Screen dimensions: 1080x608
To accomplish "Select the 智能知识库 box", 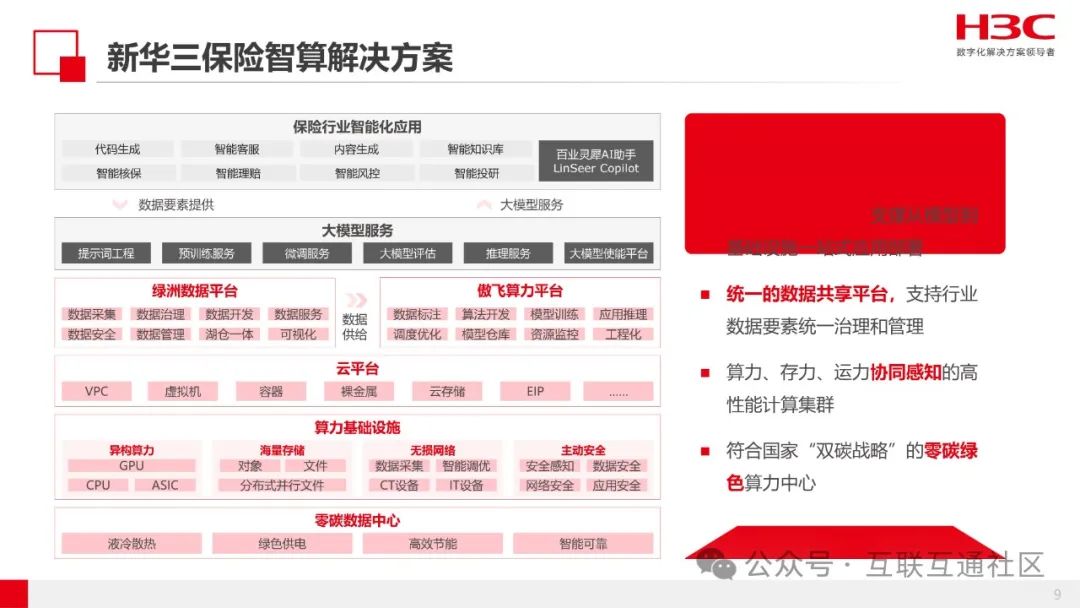I will (475, 149).
